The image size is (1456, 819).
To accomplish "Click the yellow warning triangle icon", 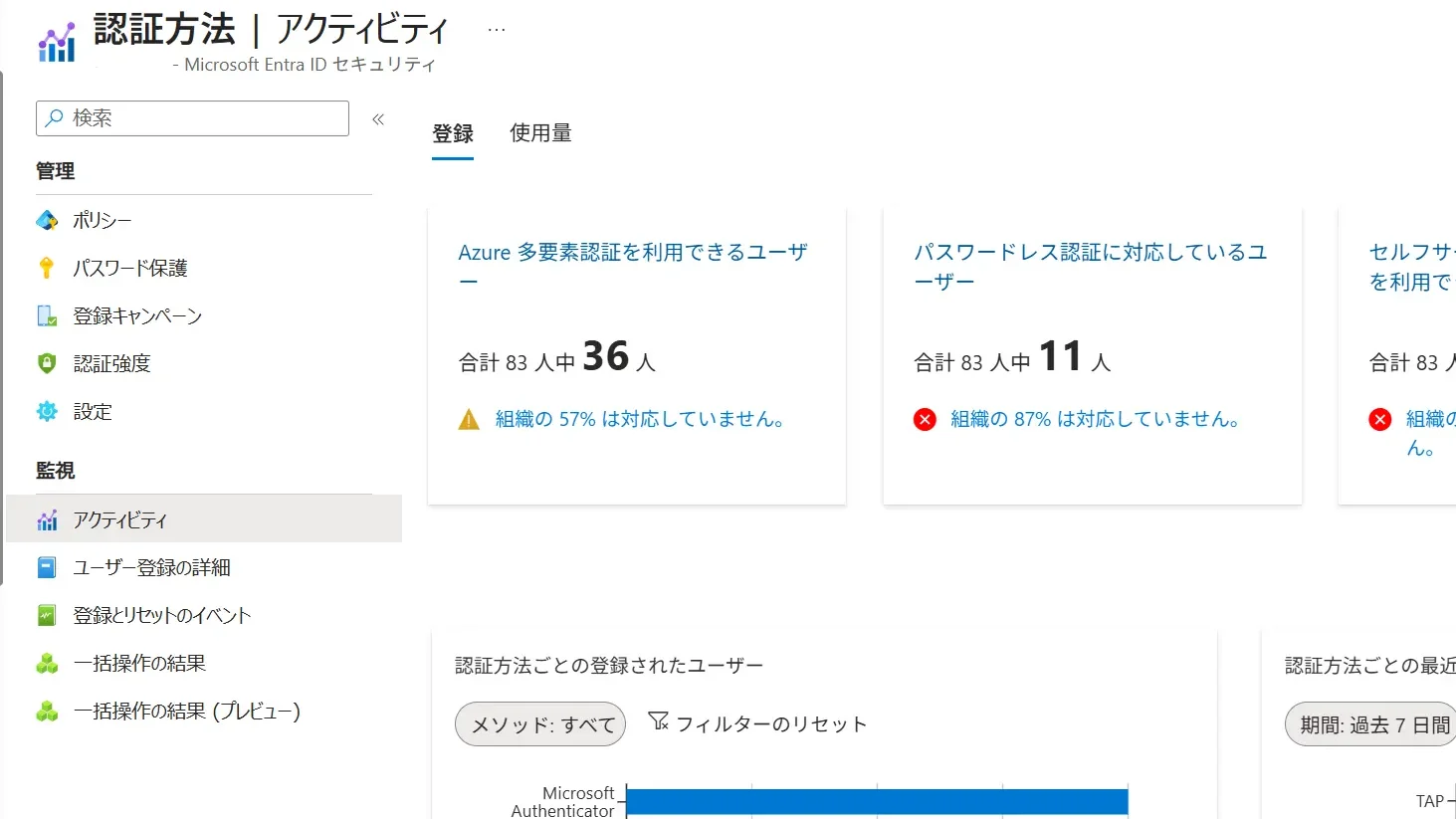I will click(469, 420).
